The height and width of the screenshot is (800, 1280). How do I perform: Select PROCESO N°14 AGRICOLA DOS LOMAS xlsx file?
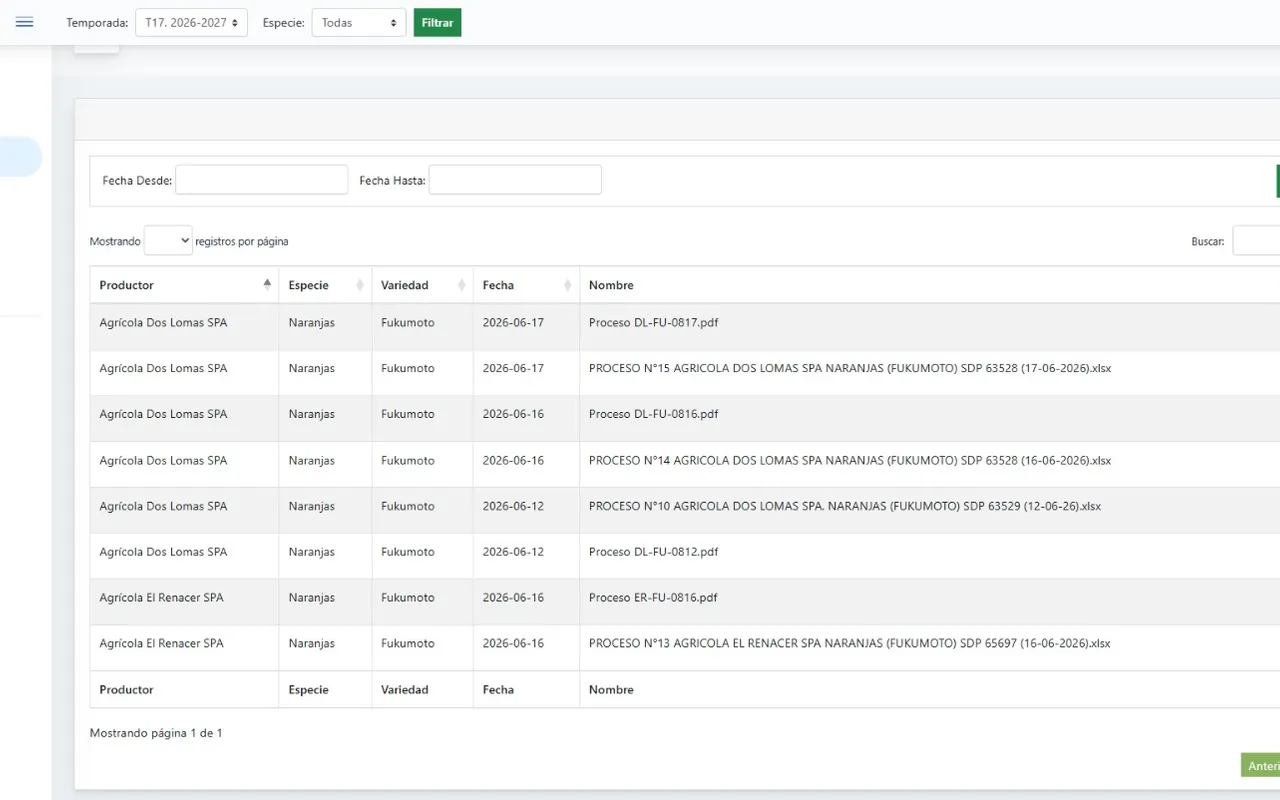850,461
